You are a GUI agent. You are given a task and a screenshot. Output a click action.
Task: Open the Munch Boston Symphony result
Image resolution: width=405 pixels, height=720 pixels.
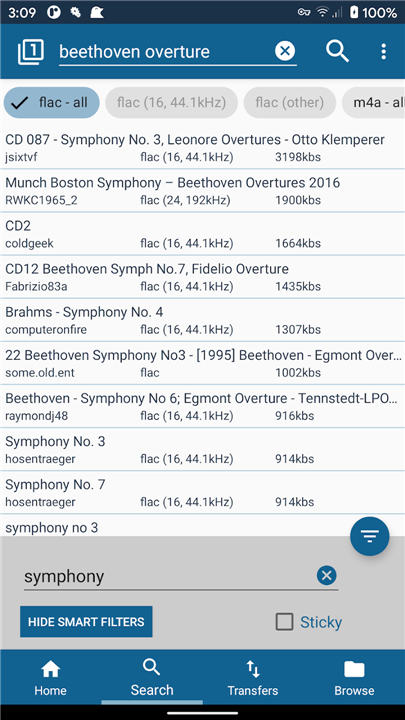[x=202, y=191]
